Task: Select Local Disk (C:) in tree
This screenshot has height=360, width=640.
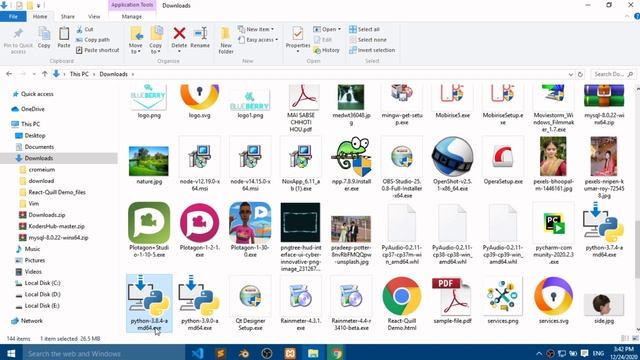Action: pyautogui.click(x=38, y=283)
